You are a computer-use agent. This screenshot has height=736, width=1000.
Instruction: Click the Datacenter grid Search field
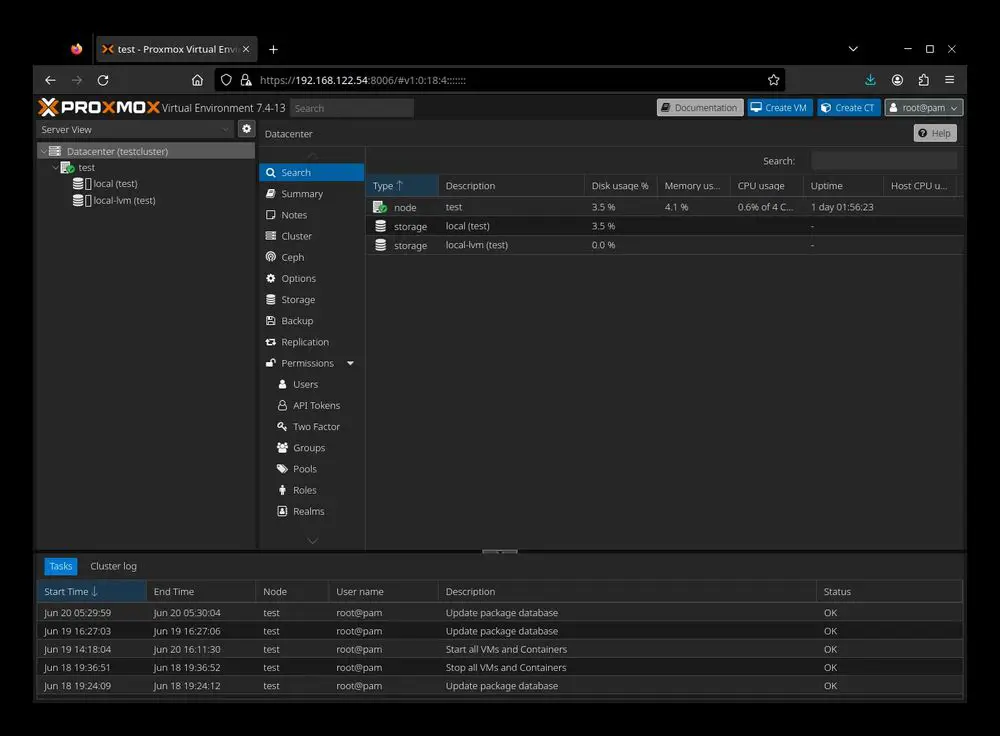click(x=883, y=161)
